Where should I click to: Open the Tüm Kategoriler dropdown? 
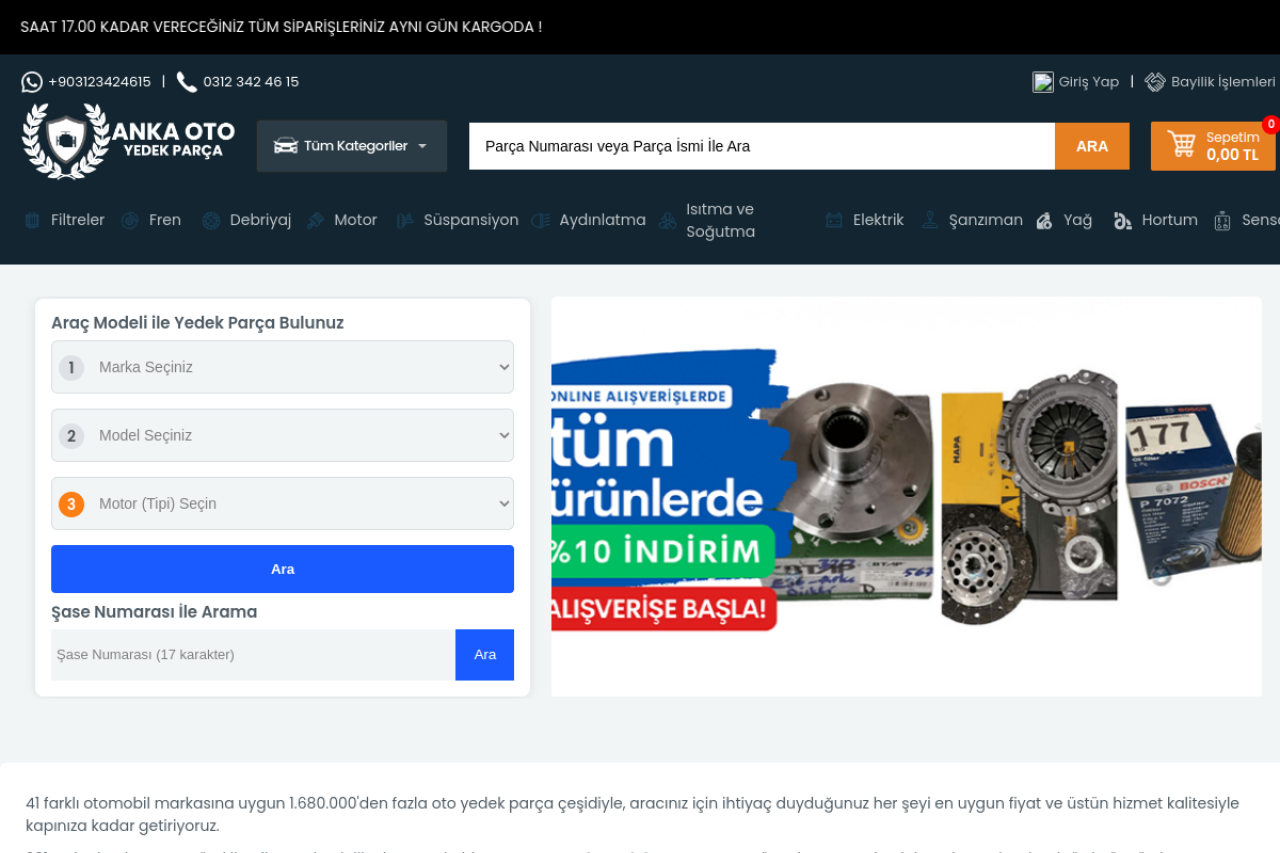pos(351,146)
